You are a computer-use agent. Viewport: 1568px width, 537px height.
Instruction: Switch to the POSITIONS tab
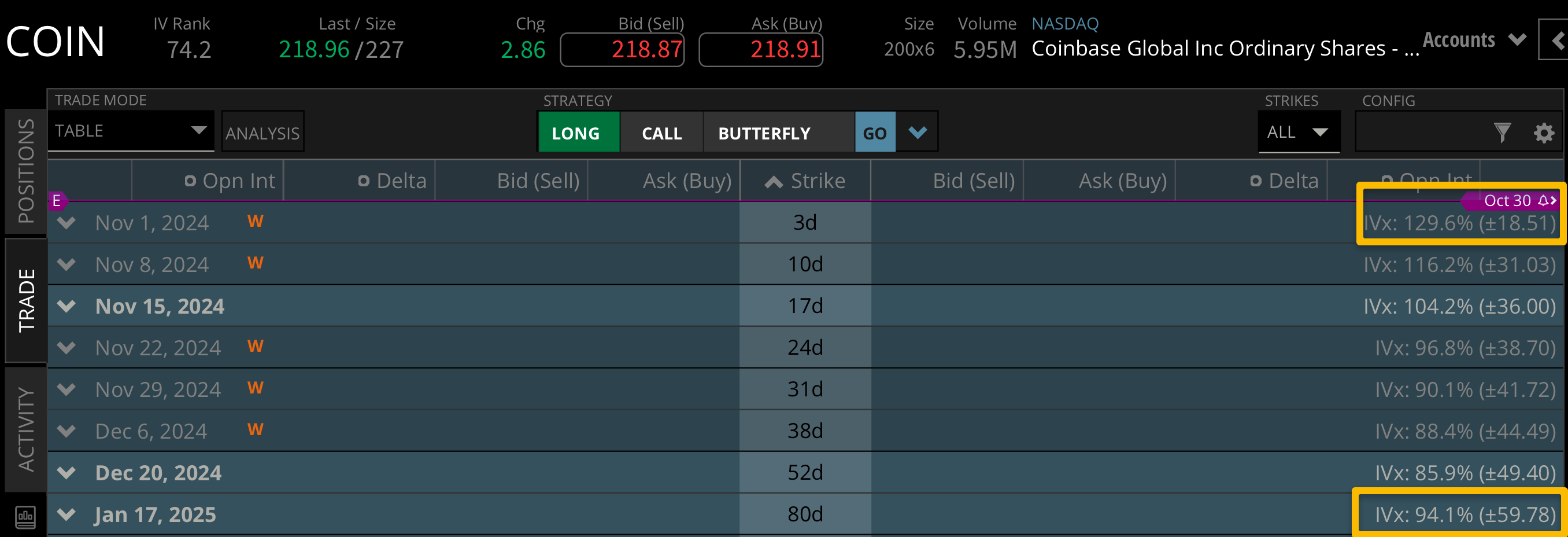point(25,170)
